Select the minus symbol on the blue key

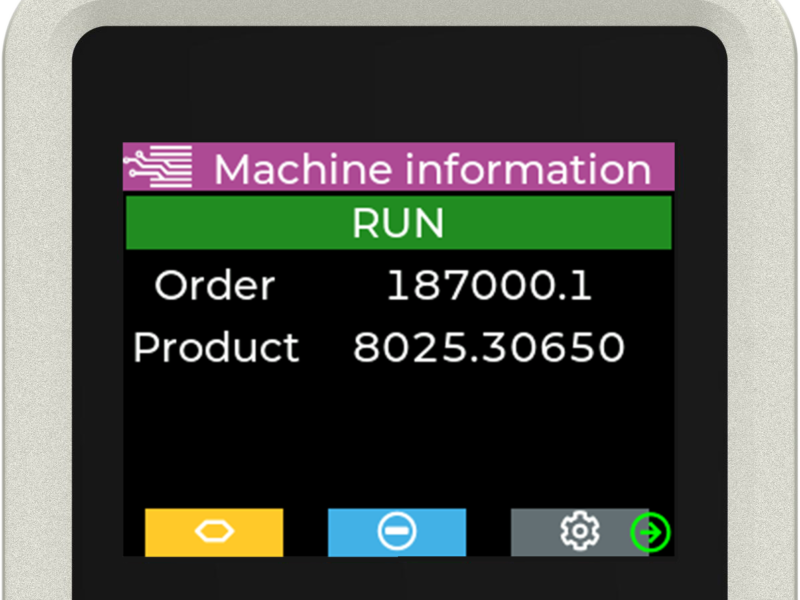click(x=396, y=532)
